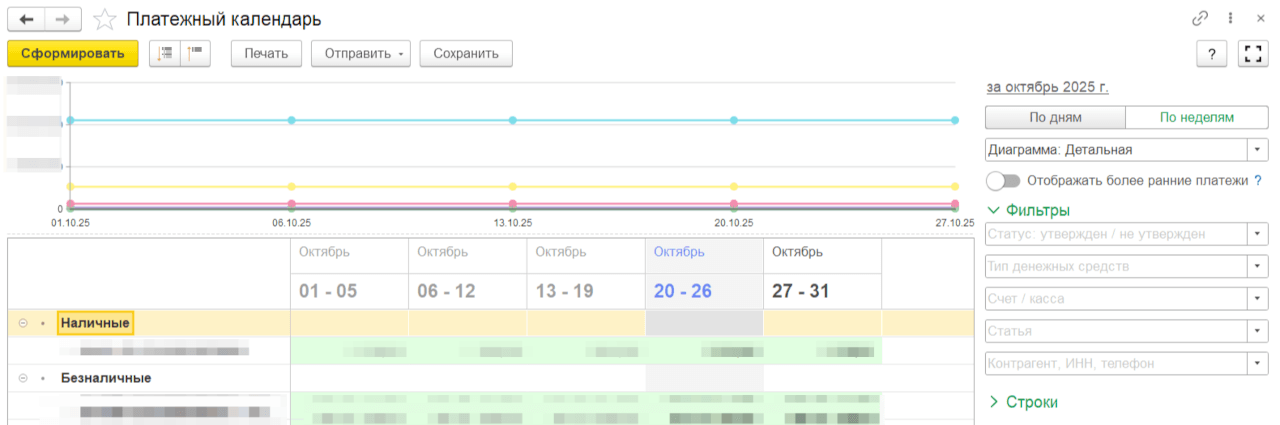Image resolution: width=1280 pixels, height=425 pixels.
Task: Open the Отправить menu
Action: [x=361, y=54]
